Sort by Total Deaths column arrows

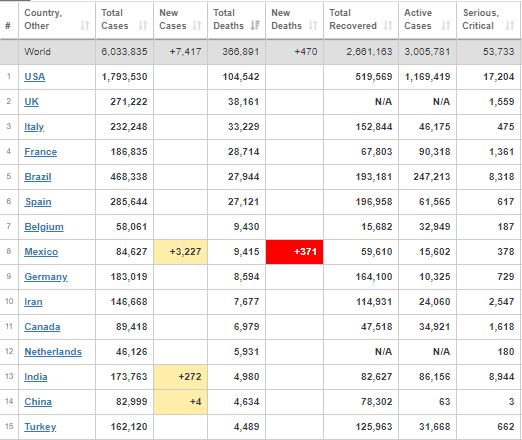(x=255, y=26)
